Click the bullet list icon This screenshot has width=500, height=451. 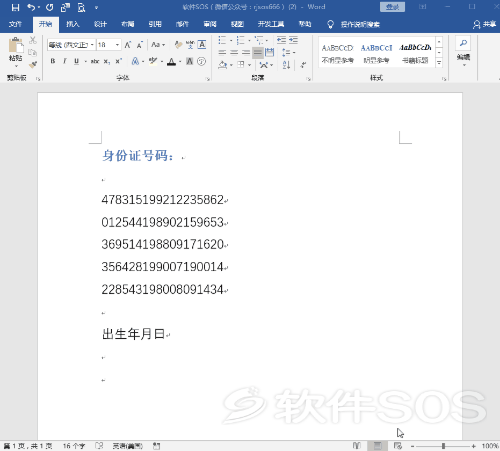coord(222,41)
